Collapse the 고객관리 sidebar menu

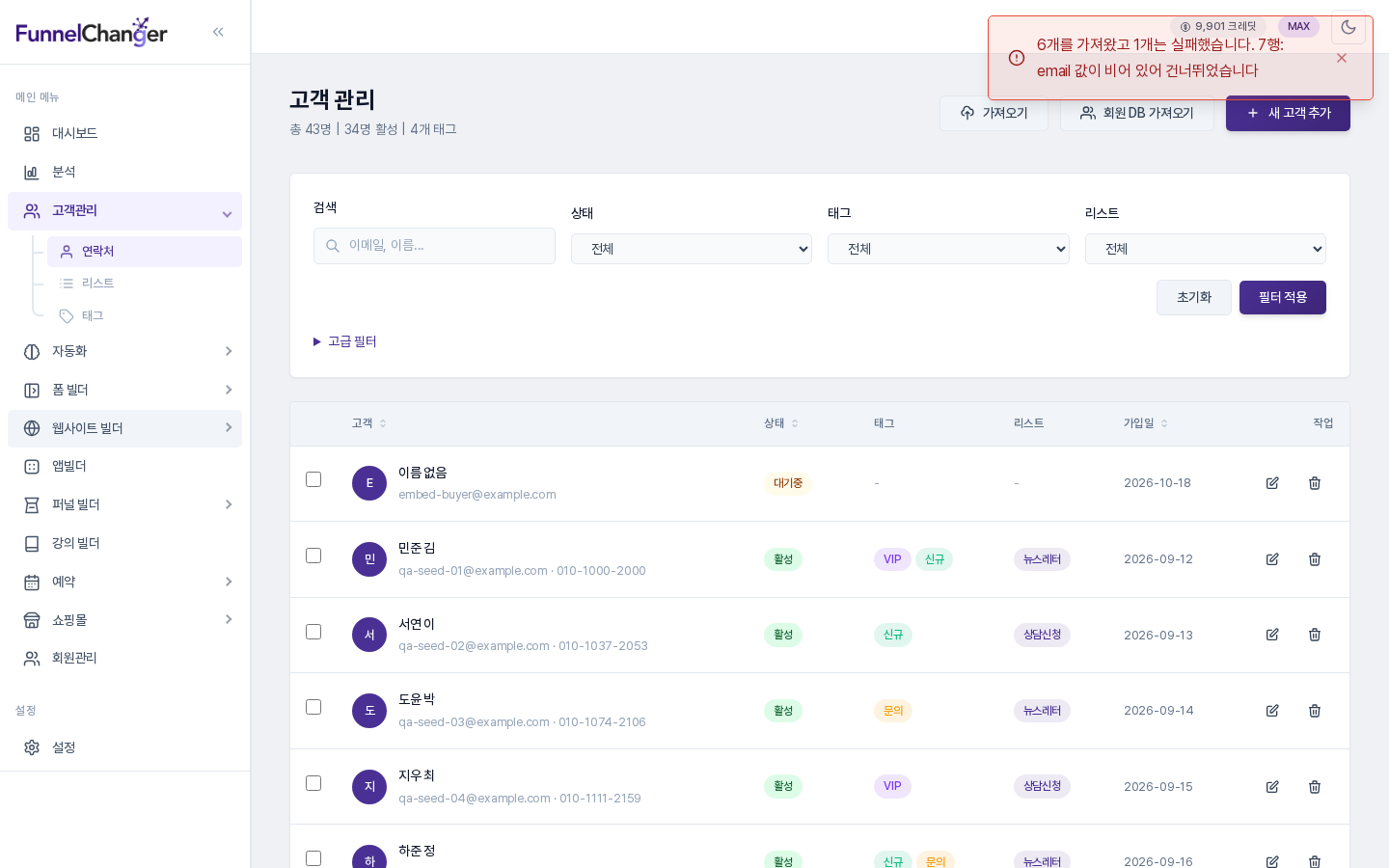point(124,211)
